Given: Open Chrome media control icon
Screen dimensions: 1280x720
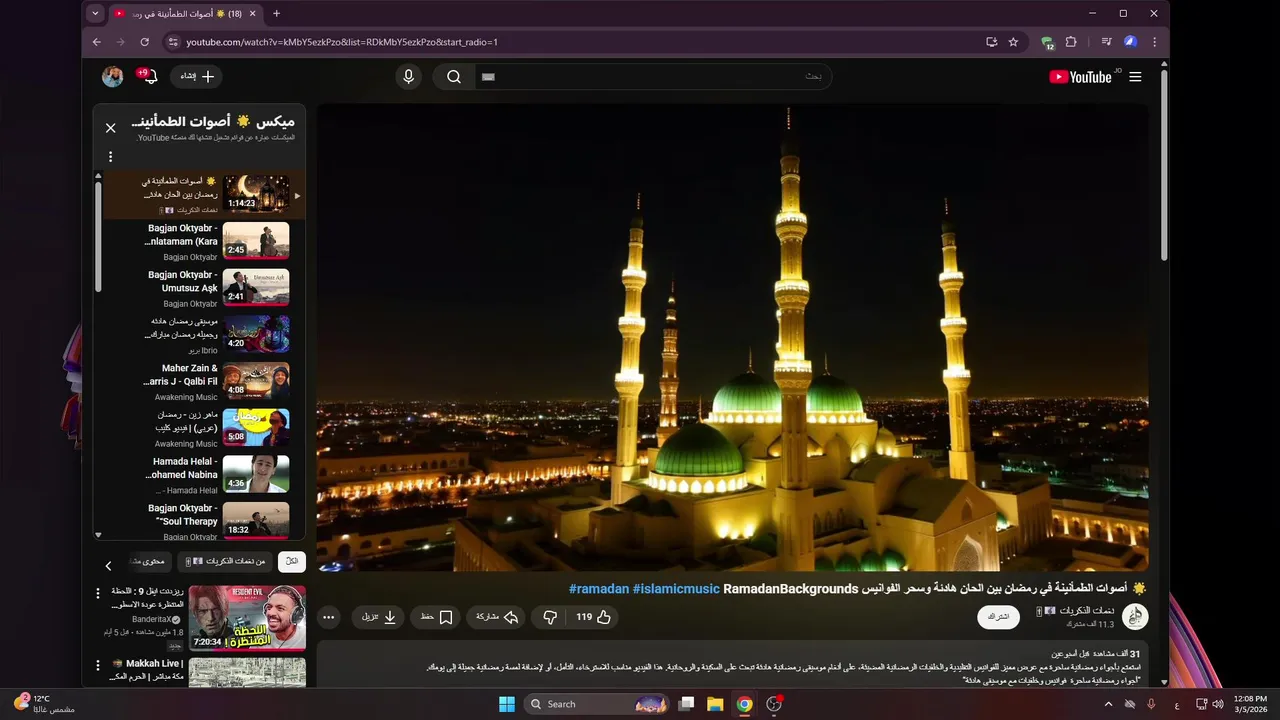Looking at the screenshot, I should [1106, 42].
